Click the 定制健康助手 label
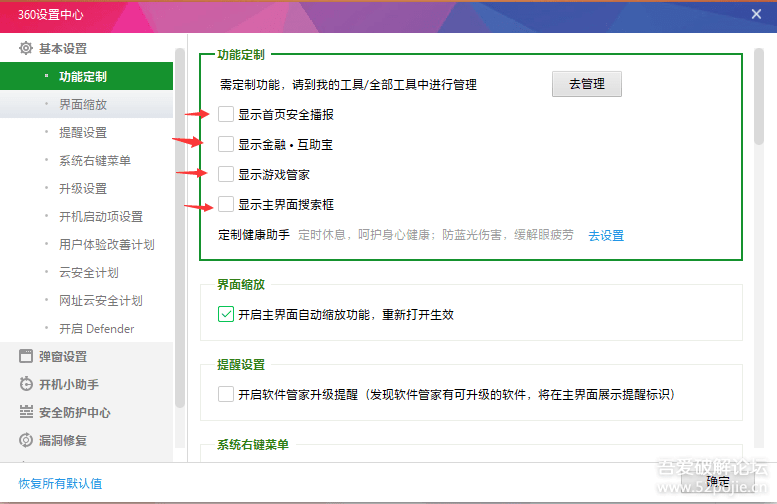Screen dimensions: 777x504 254,234
